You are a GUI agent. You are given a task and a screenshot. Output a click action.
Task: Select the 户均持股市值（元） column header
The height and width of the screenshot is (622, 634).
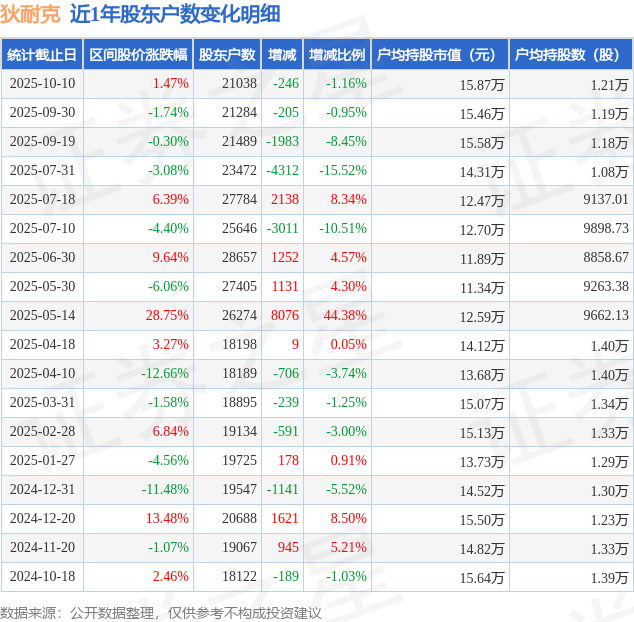tap(440, 55)
